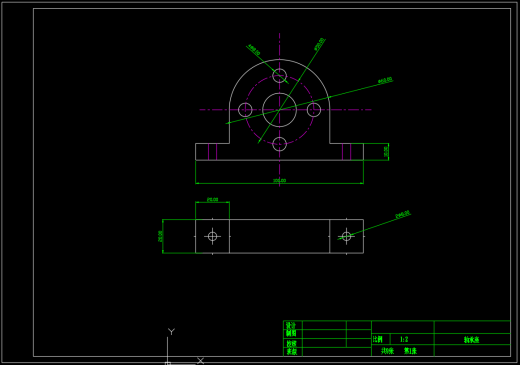Select the left mounting hole in top view
This screenshot has width=520, height=365.
212,236
